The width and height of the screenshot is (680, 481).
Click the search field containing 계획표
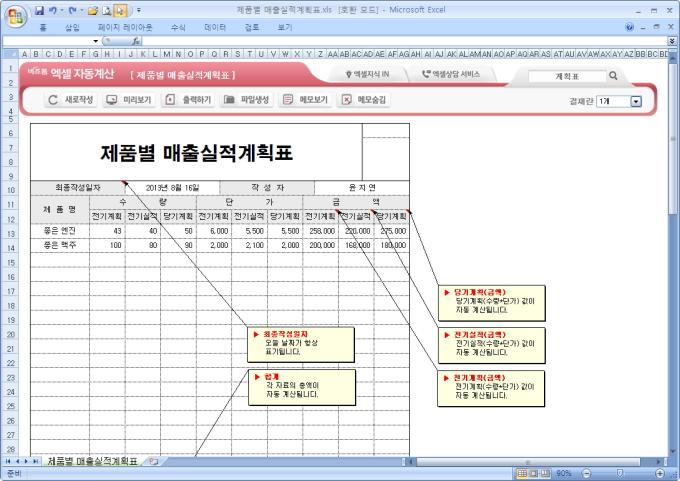click(567, 76)
